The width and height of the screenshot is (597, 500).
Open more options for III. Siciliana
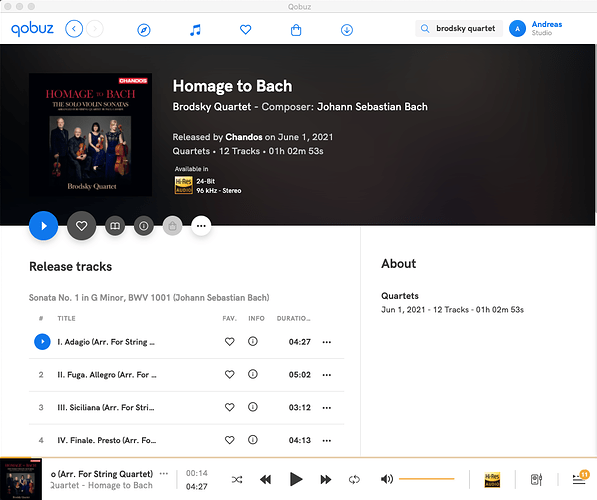coord(327,407)
